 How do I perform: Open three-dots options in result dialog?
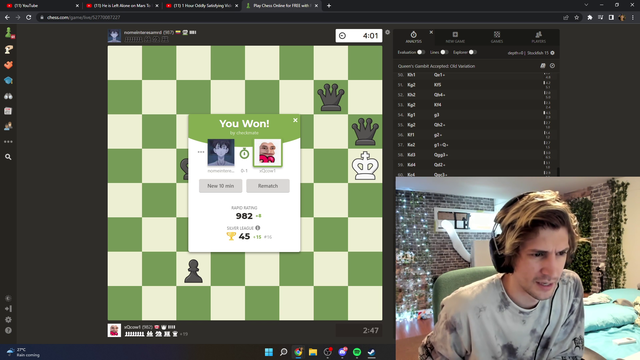coord(201,152)
